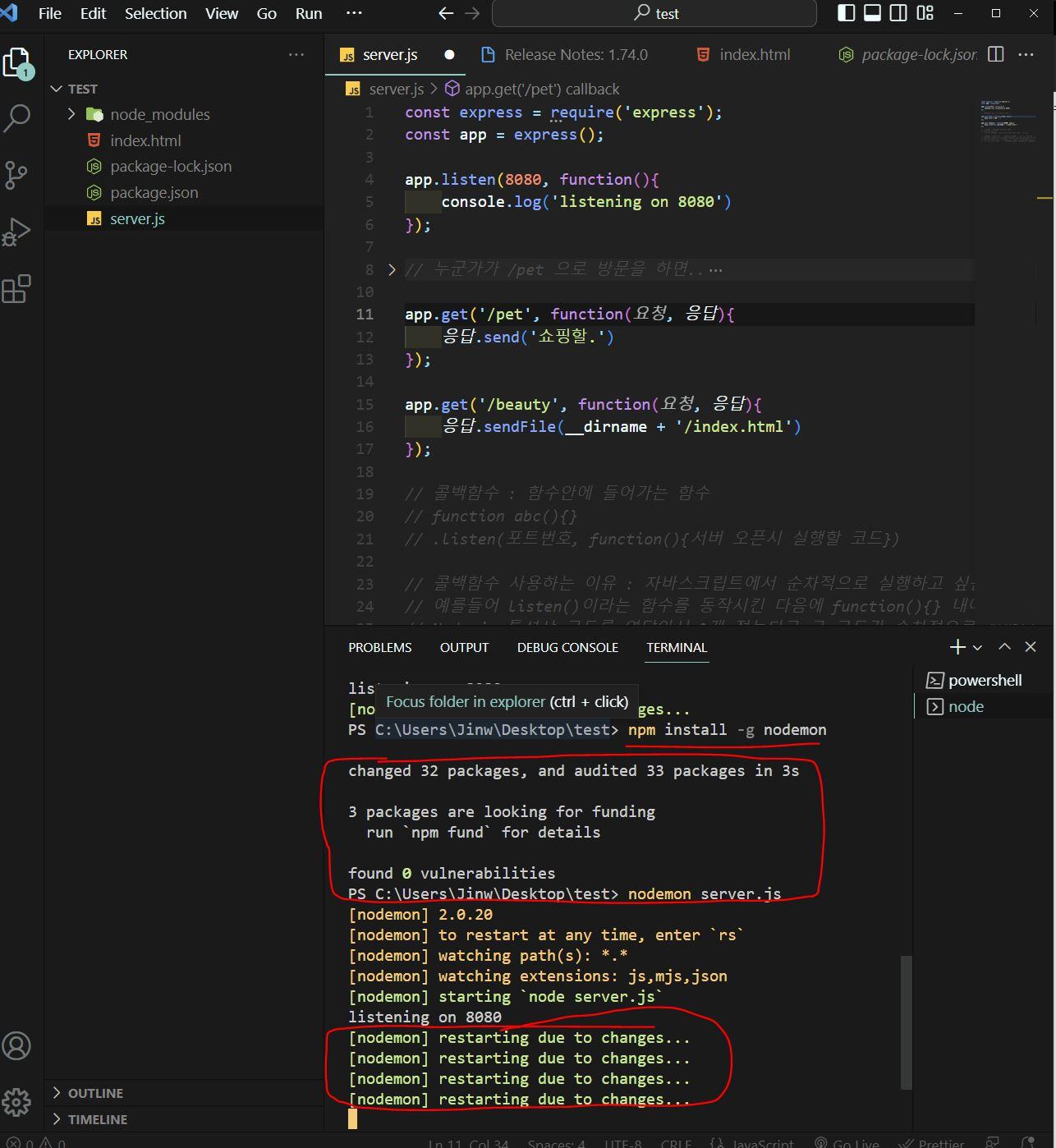
Task: Open the Accounts menu icon
Action: tap(17, 1045)
